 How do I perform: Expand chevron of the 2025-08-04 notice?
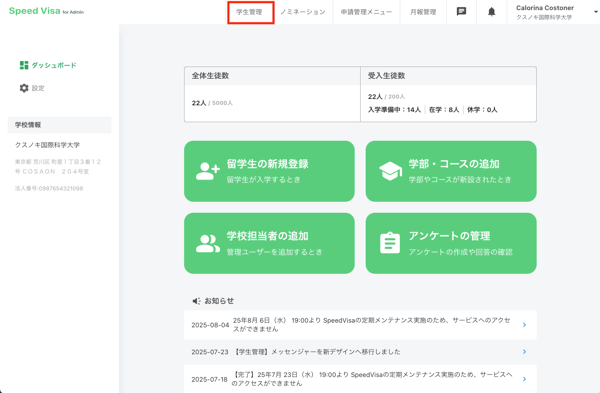524,325
